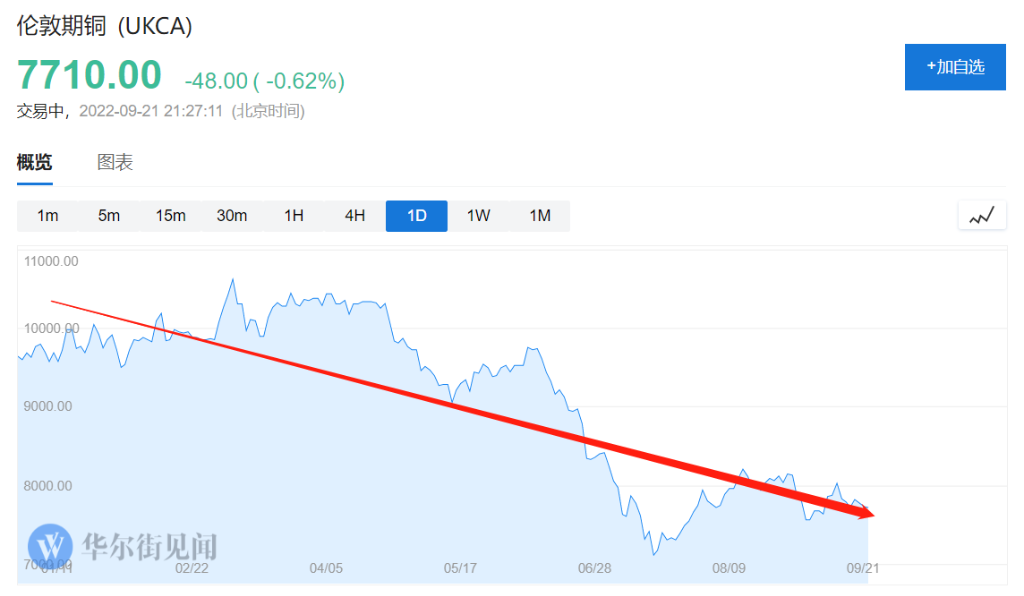The height and width of the screenshot is (596, 1024).
Task: Select the 1M monthly interval
Action: point(539,216)
